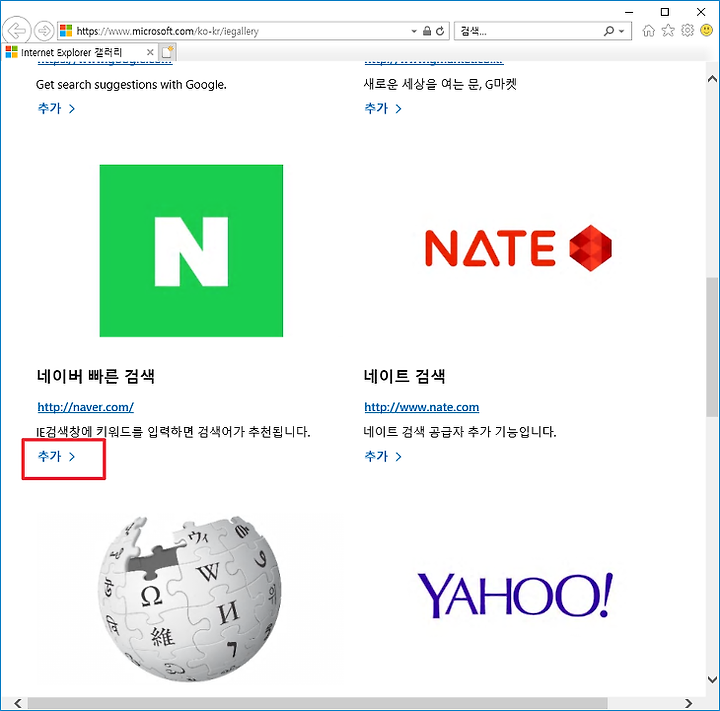Click the YAHOO! logo image

pos(515,595)
